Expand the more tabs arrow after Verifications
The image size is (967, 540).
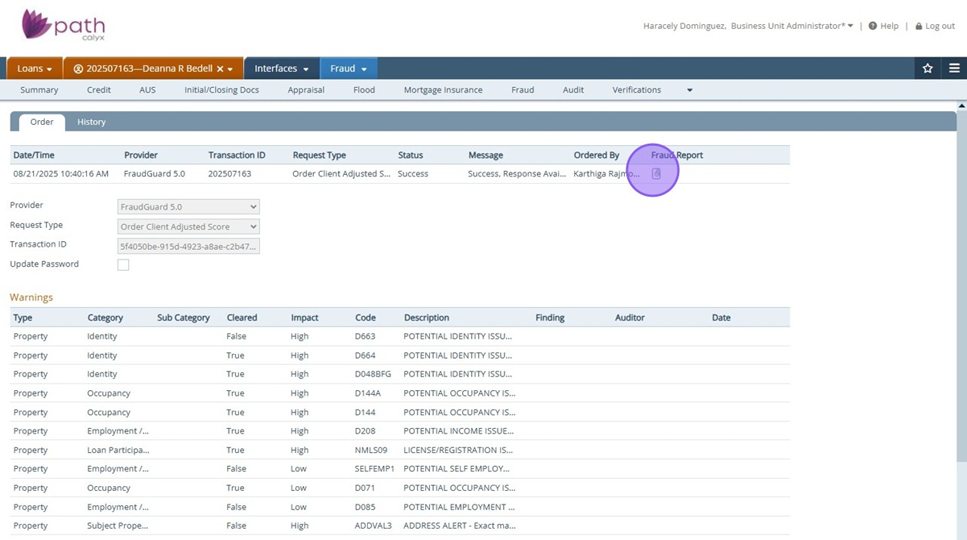pos(689,90)
